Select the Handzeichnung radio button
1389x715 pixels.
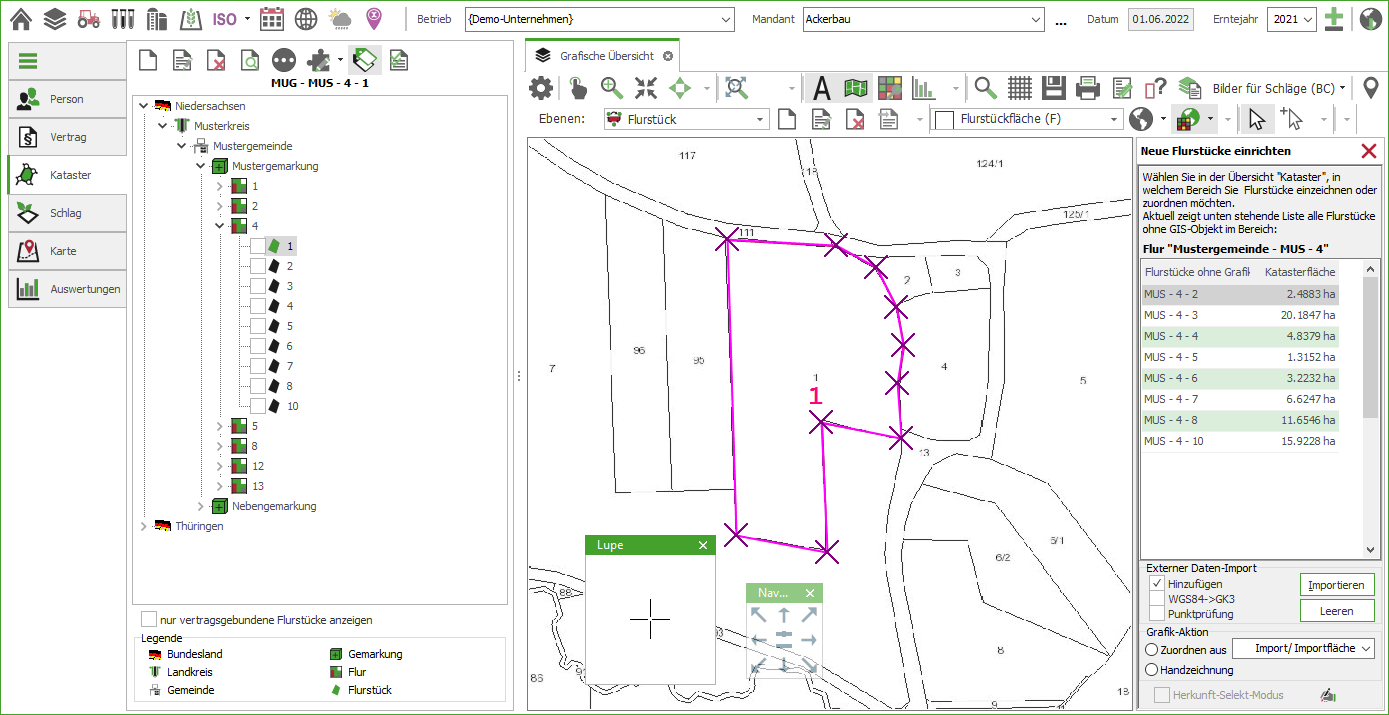(1151, 670)
